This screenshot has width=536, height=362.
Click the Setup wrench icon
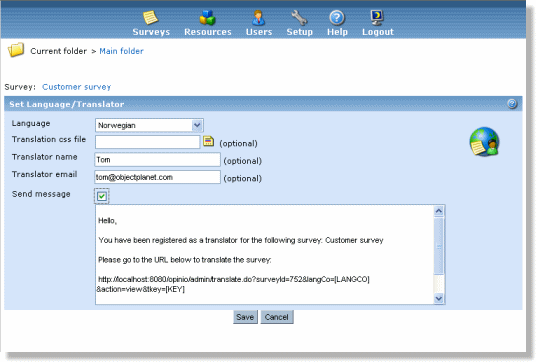click(299, 17)
